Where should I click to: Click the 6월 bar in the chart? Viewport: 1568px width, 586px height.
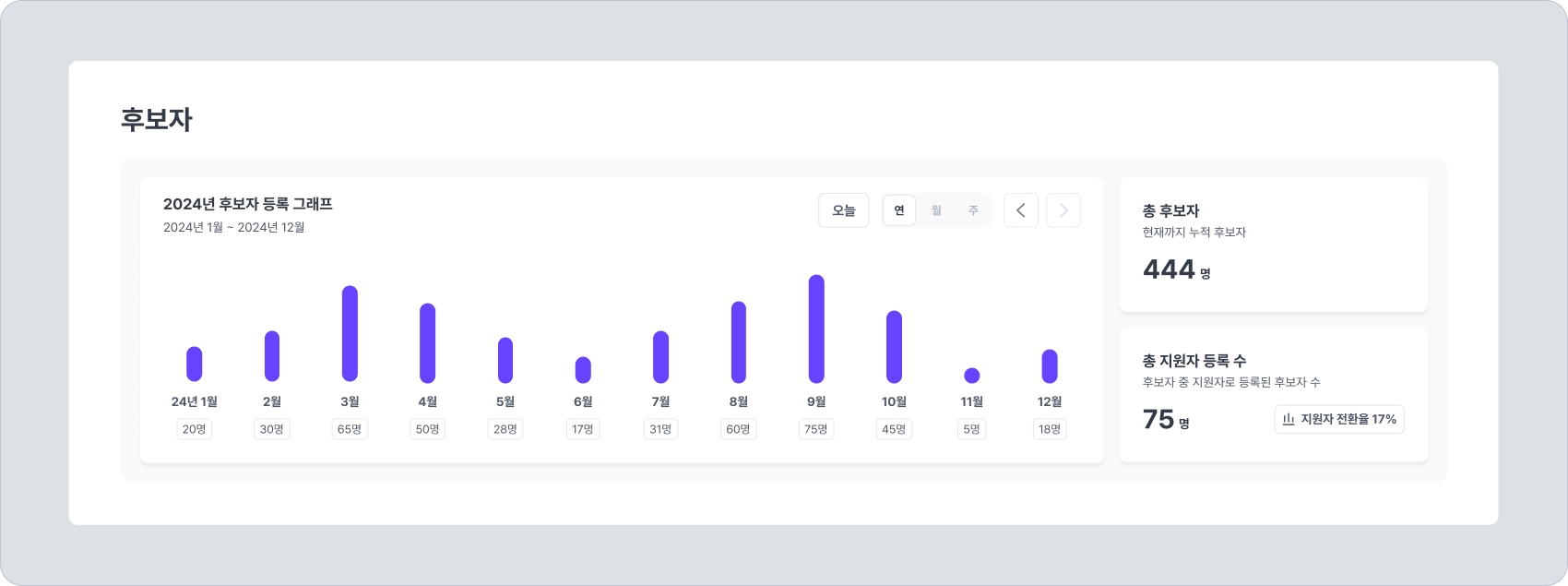(583, 370)
